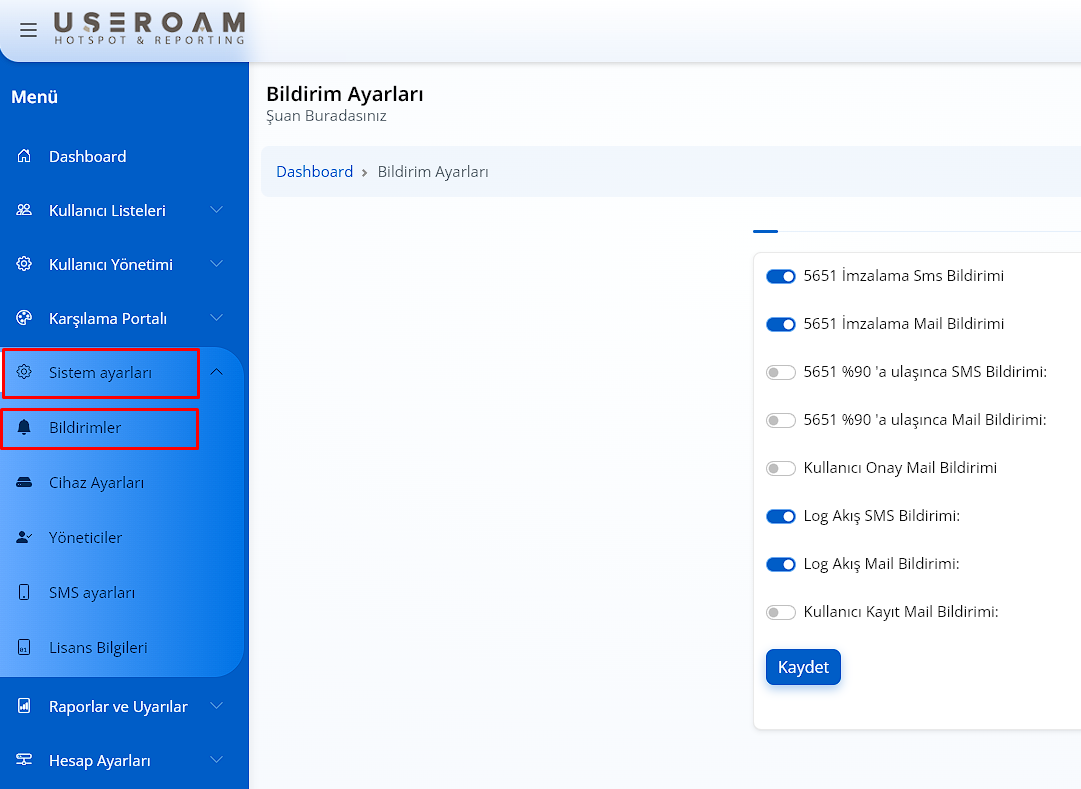Click the Dashboard home icon
Screen dimensions: 1081x789
25,156
